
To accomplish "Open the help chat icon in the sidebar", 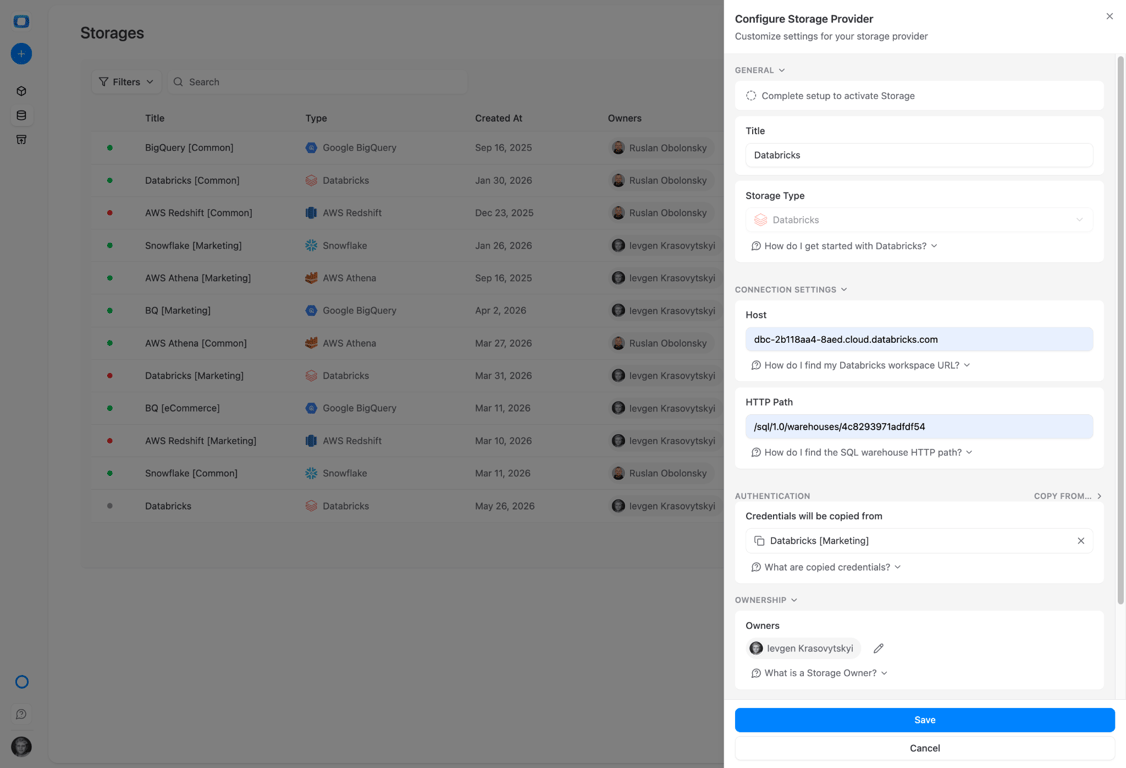I will pyautogui.click(x=22, y=714).
